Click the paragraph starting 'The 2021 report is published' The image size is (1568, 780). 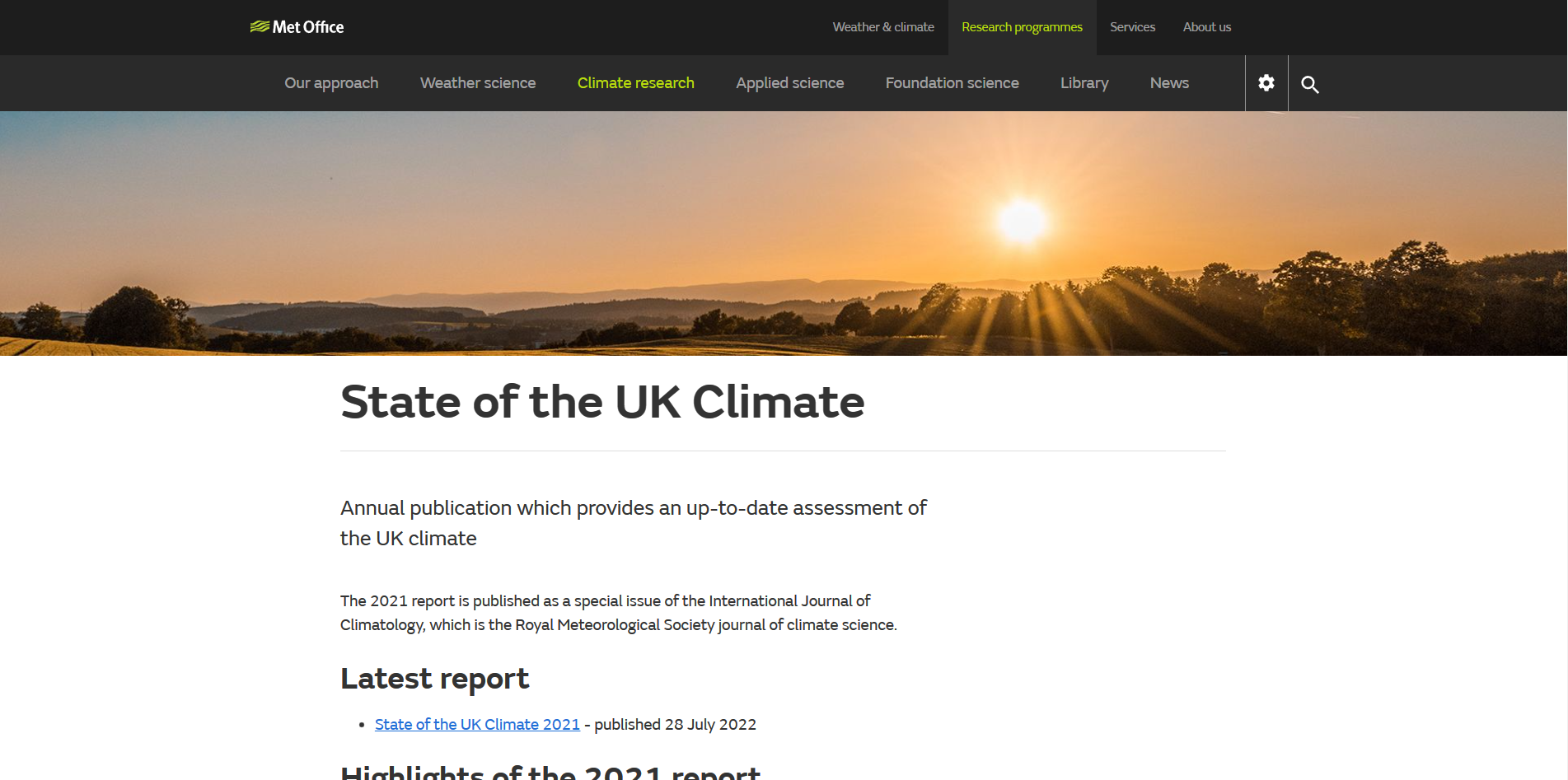tap(618, 613)
